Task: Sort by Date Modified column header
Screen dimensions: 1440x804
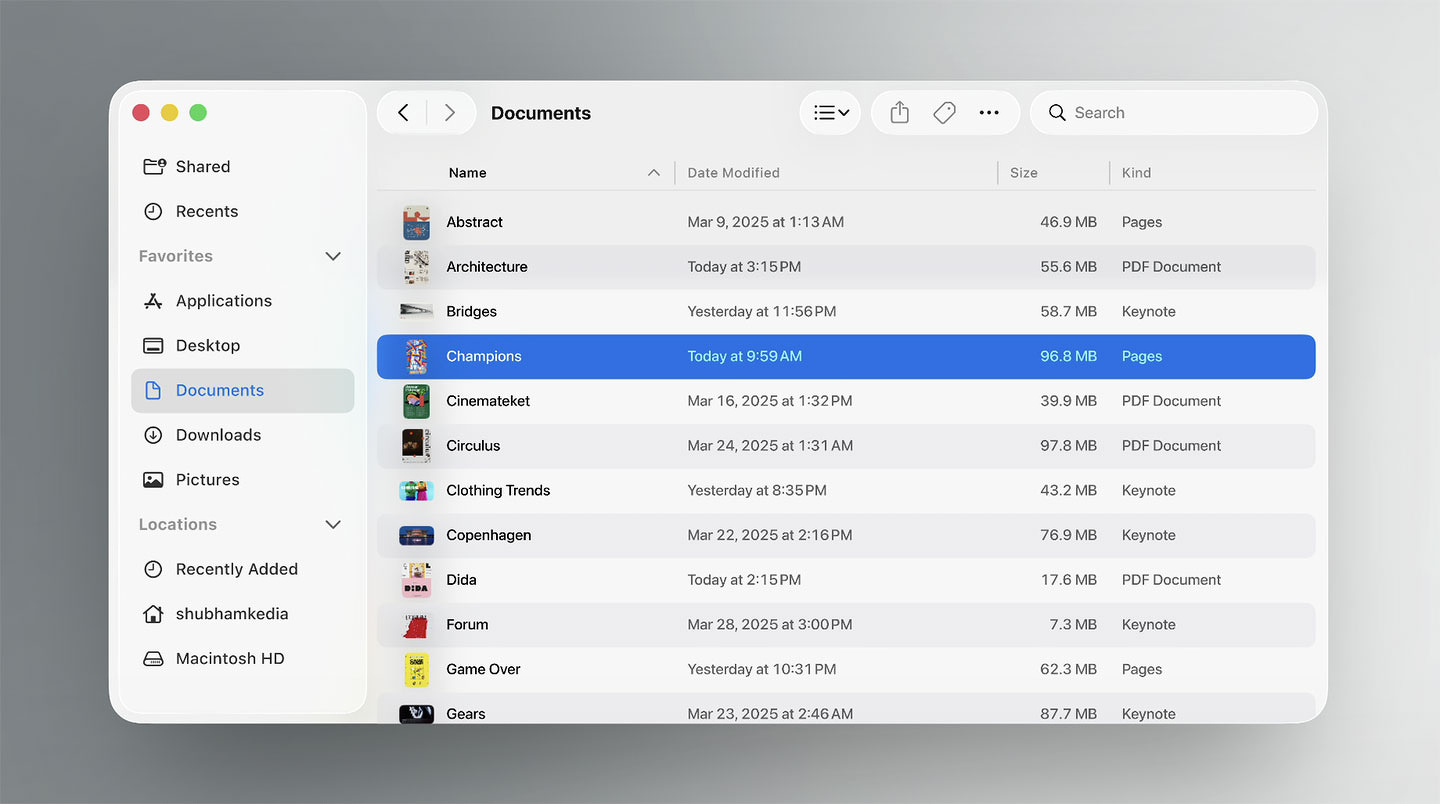Action: (733, 173)
